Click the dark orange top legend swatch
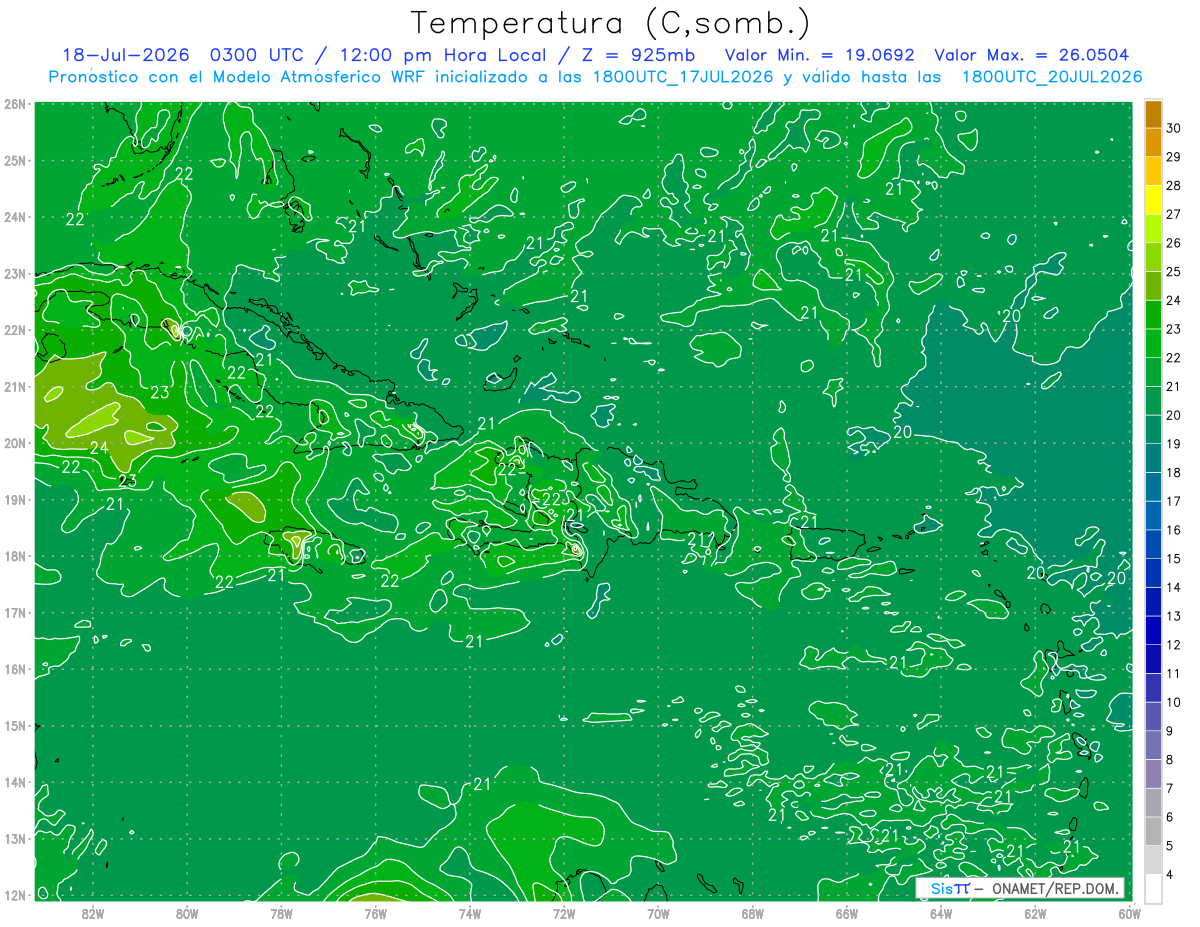Image resolution: width=1200 pixels, height=927 pixels. [1153, 114]
